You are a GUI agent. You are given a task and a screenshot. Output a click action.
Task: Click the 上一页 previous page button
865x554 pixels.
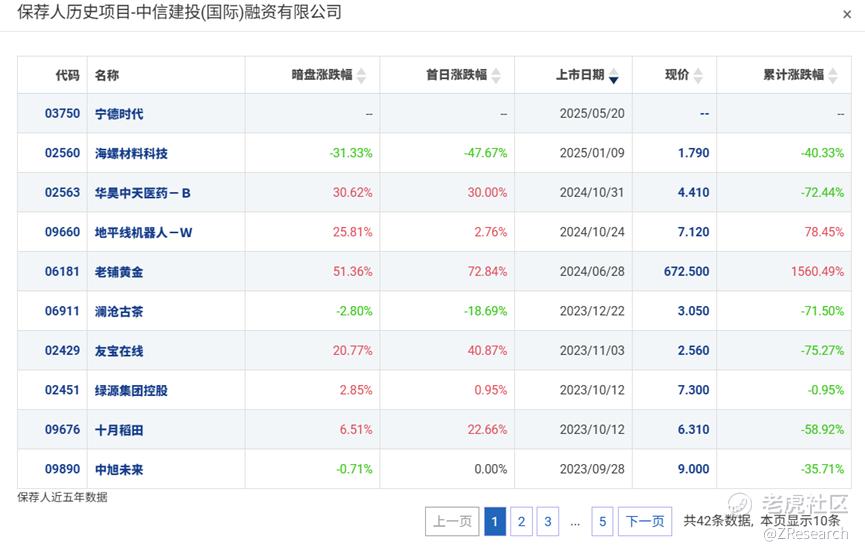pos(452,521)
